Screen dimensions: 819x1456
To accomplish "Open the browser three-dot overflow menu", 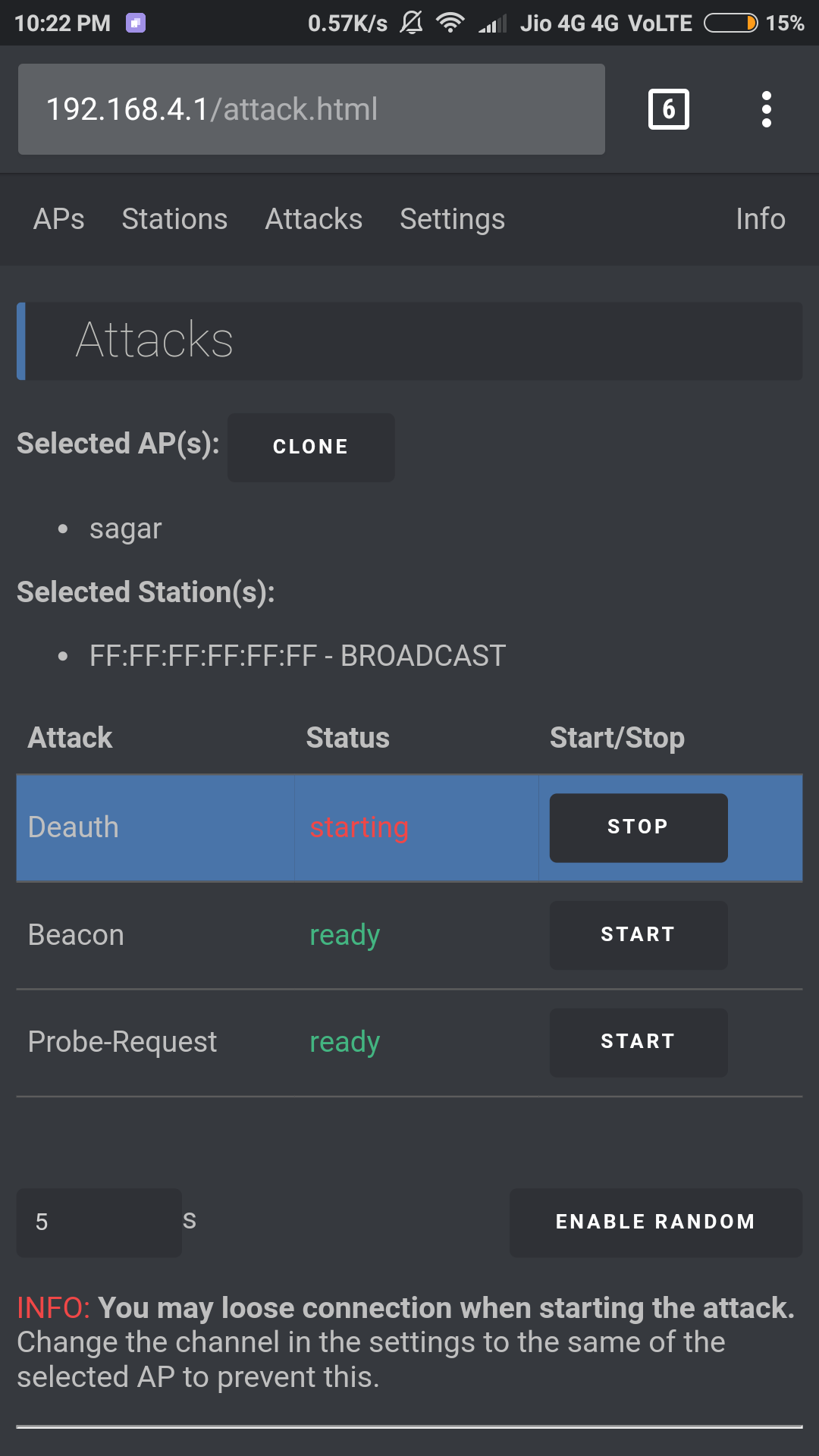I will coord(767,109).
